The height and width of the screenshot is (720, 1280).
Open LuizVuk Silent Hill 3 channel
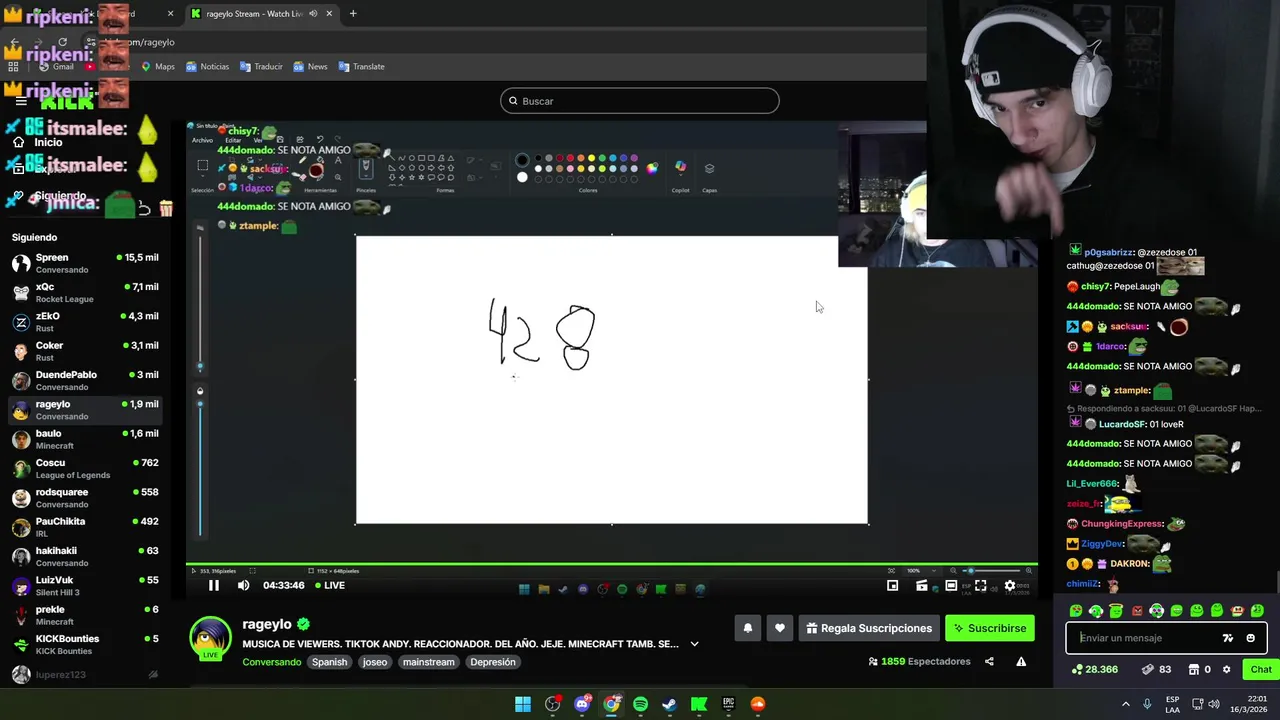tap(85, 586)
